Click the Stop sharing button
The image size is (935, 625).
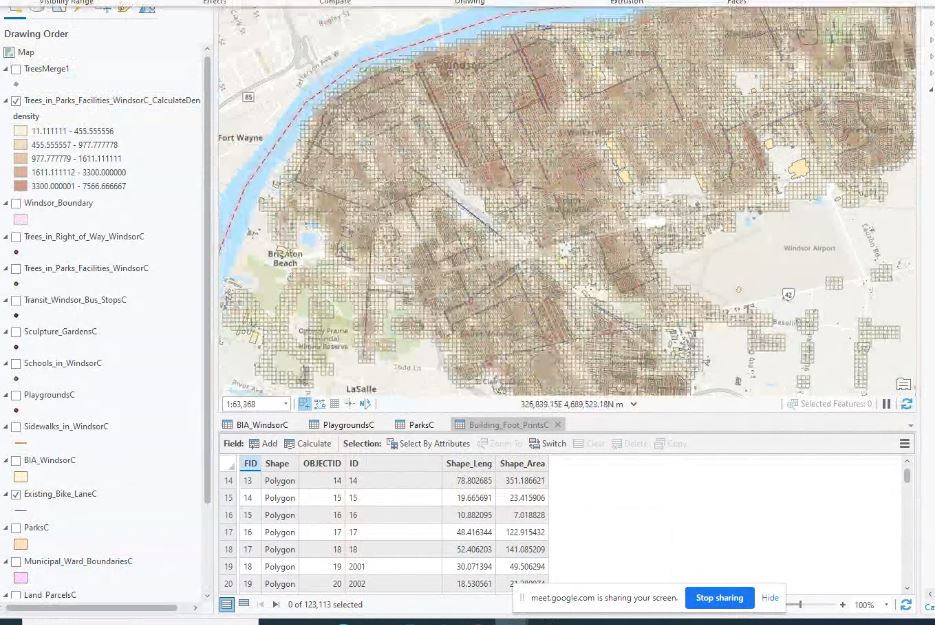coord(720,598)
